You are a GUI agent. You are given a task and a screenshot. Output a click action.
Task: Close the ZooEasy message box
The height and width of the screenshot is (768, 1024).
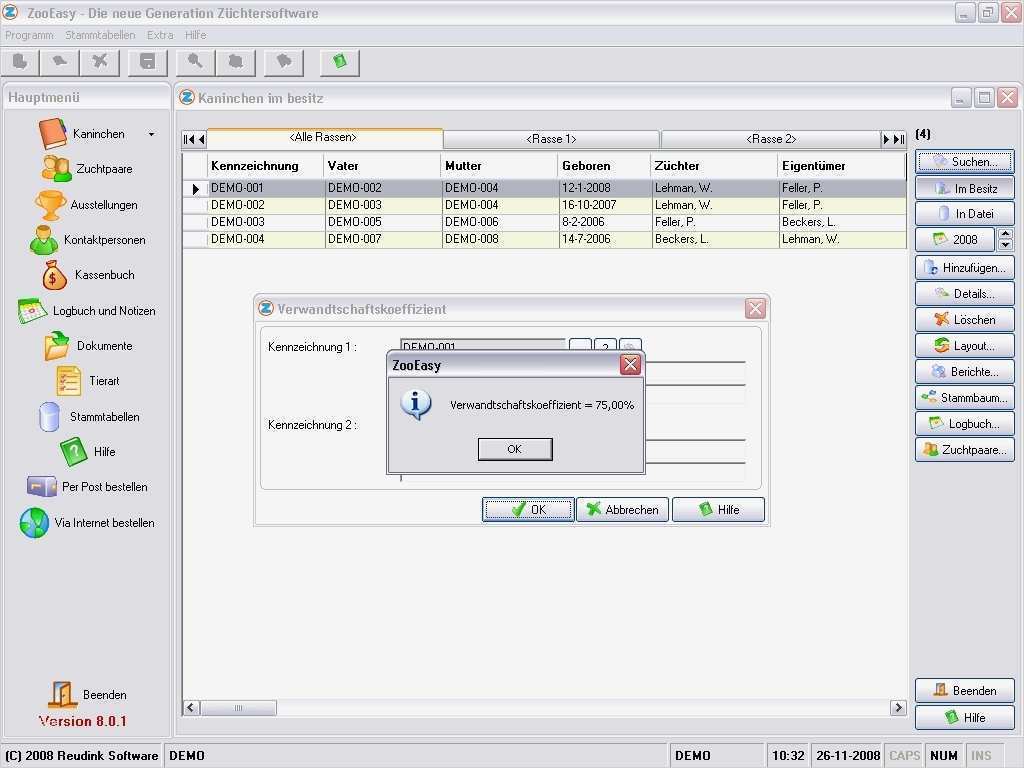click(x=630, y=364)
